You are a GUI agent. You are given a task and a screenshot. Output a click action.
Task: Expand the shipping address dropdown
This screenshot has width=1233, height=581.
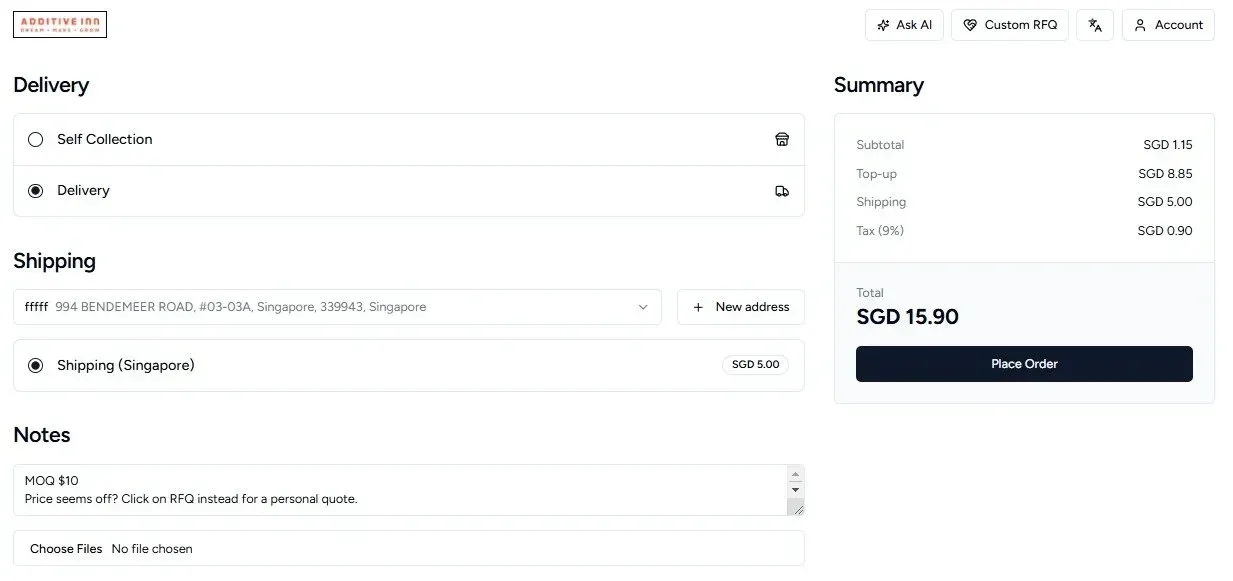pos(337,307)
